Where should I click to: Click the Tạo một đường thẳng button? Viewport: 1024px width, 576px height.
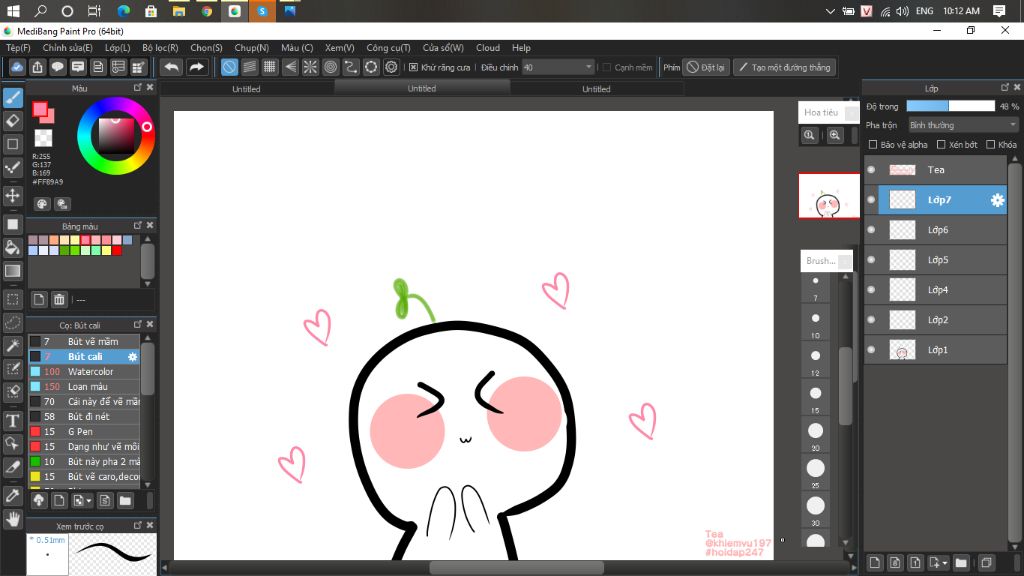point(784,67)
